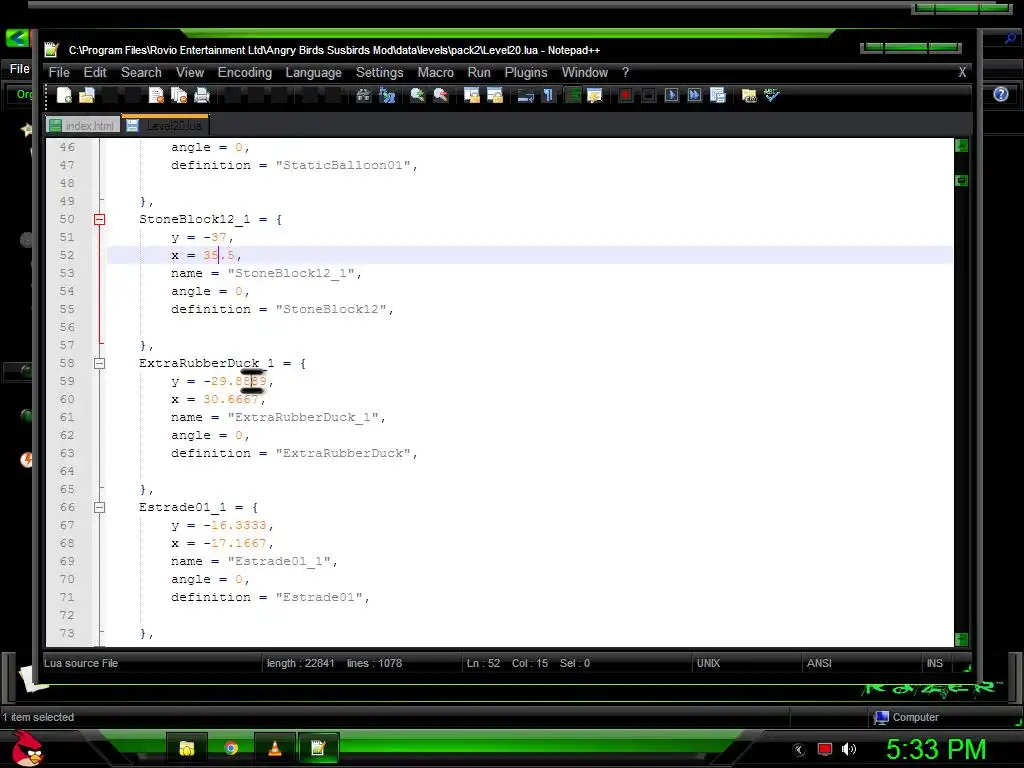The height and width of the screenshot is (768, 1024).
Task: Open the Edit menu
Action: [x=95, y=72]
